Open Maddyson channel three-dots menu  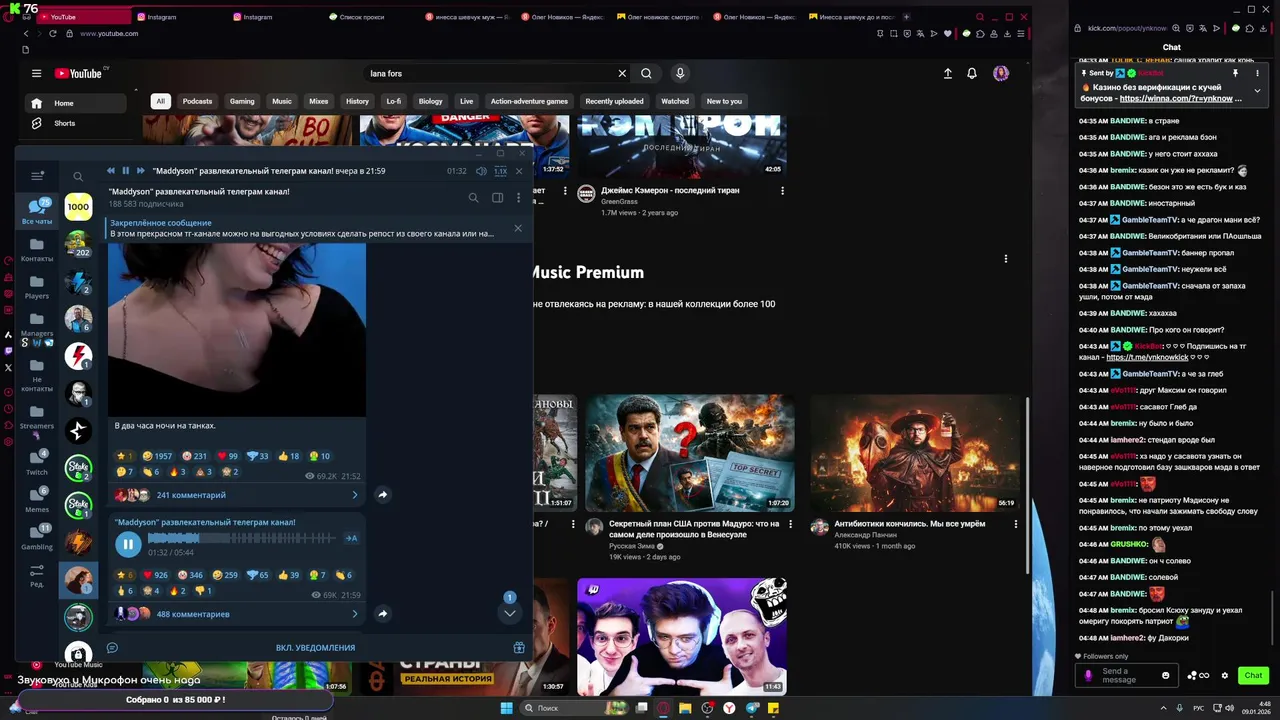[x=518, y=198]
